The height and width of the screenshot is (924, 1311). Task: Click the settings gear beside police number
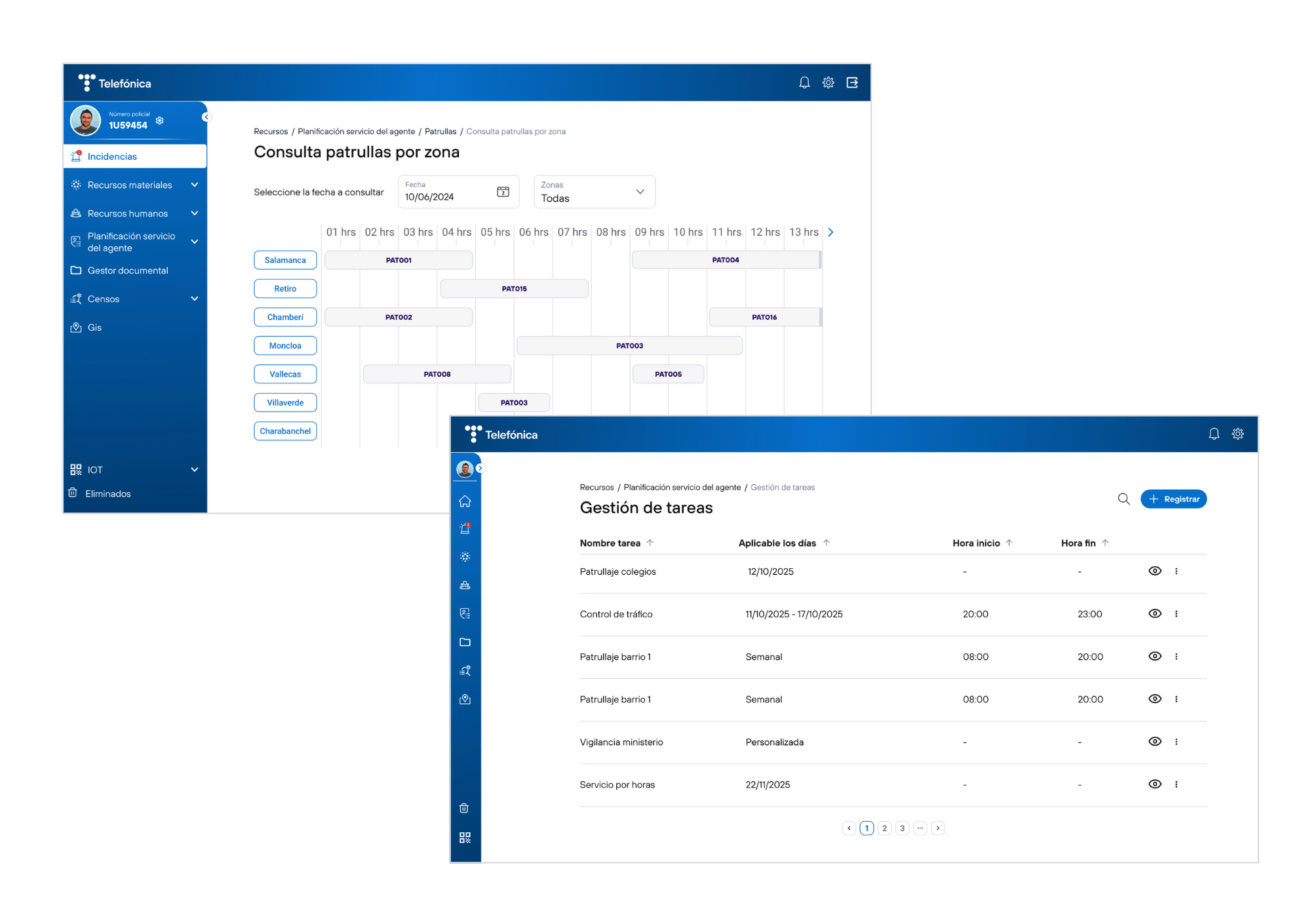pyautogui.click(x=160, y=121)
